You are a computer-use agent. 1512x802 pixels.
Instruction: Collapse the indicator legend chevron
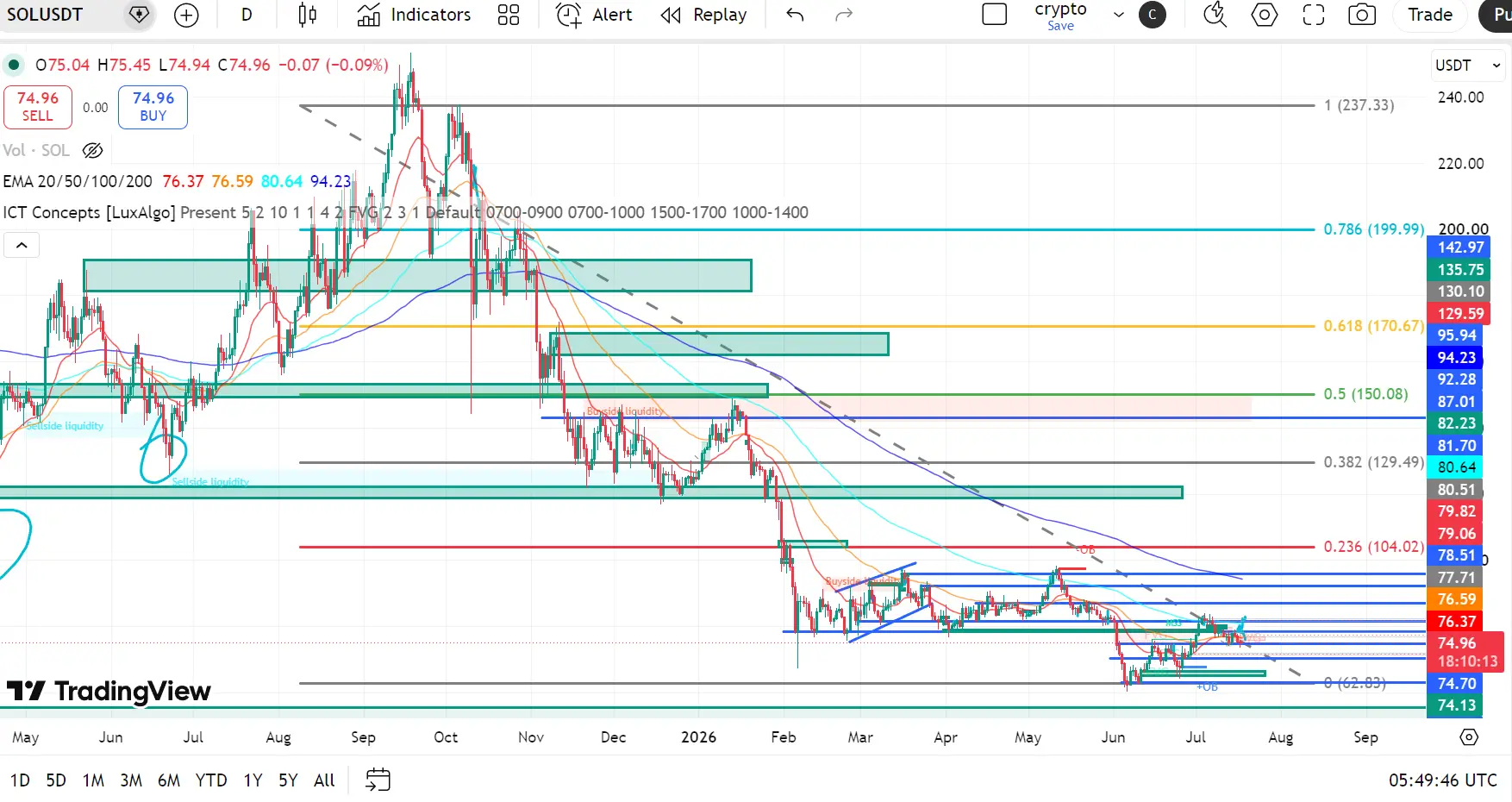click(x=22, y=246)
